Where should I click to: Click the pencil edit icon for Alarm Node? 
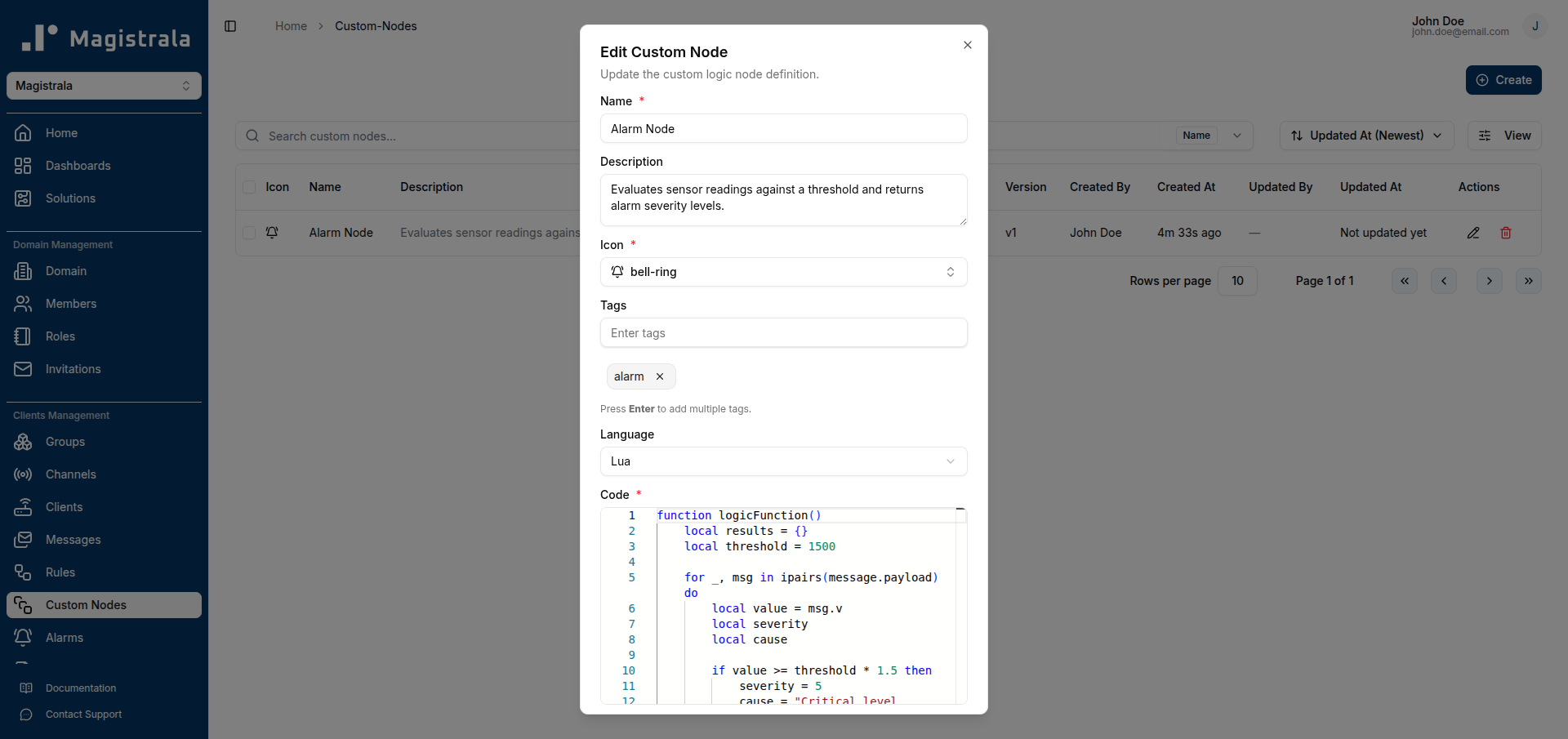1473,233
